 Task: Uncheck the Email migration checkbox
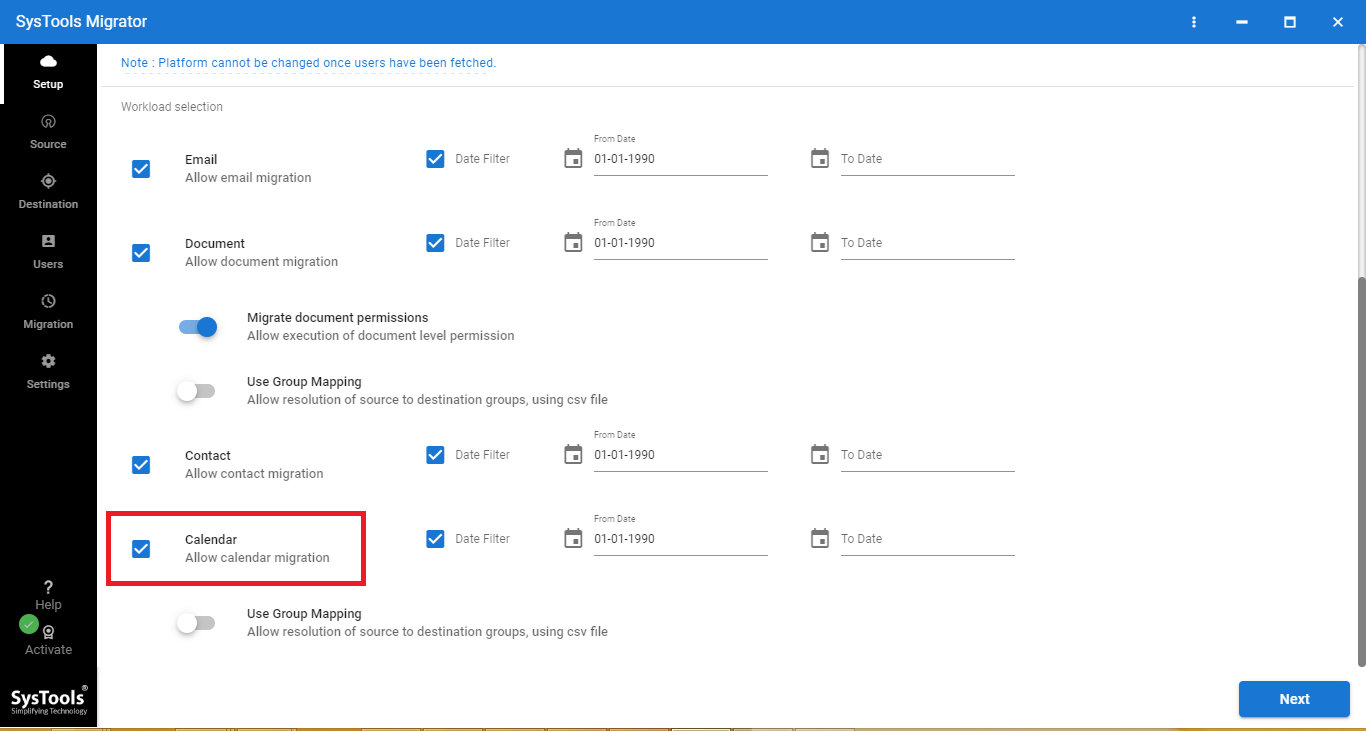[141, 169]
